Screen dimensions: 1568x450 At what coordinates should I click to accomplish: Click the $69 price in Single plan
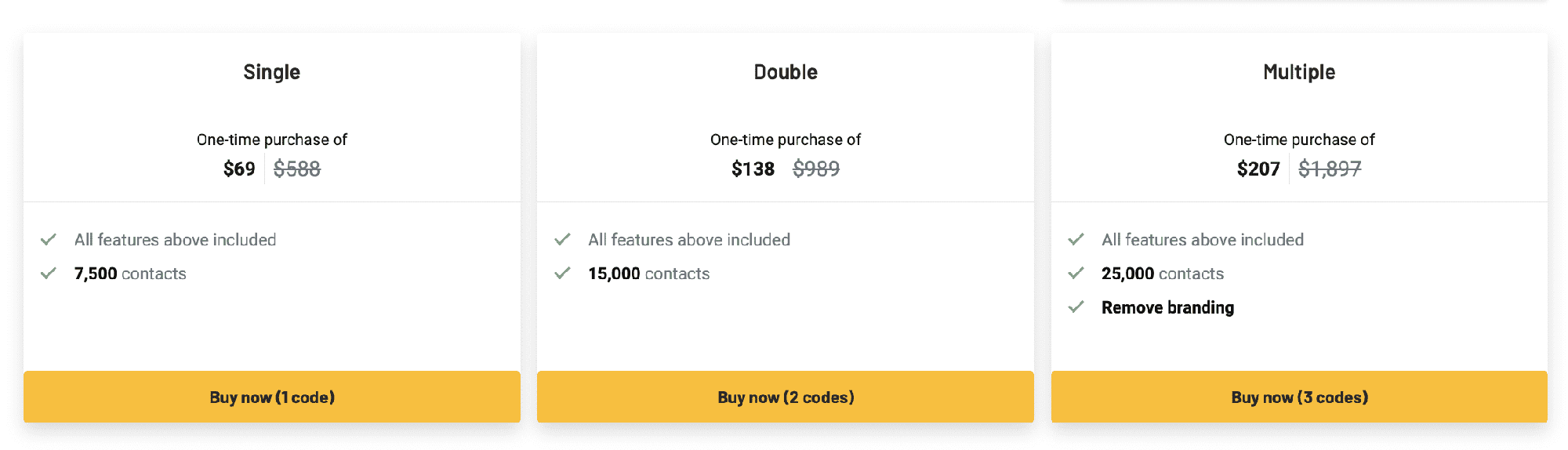(x=239, y=169)
